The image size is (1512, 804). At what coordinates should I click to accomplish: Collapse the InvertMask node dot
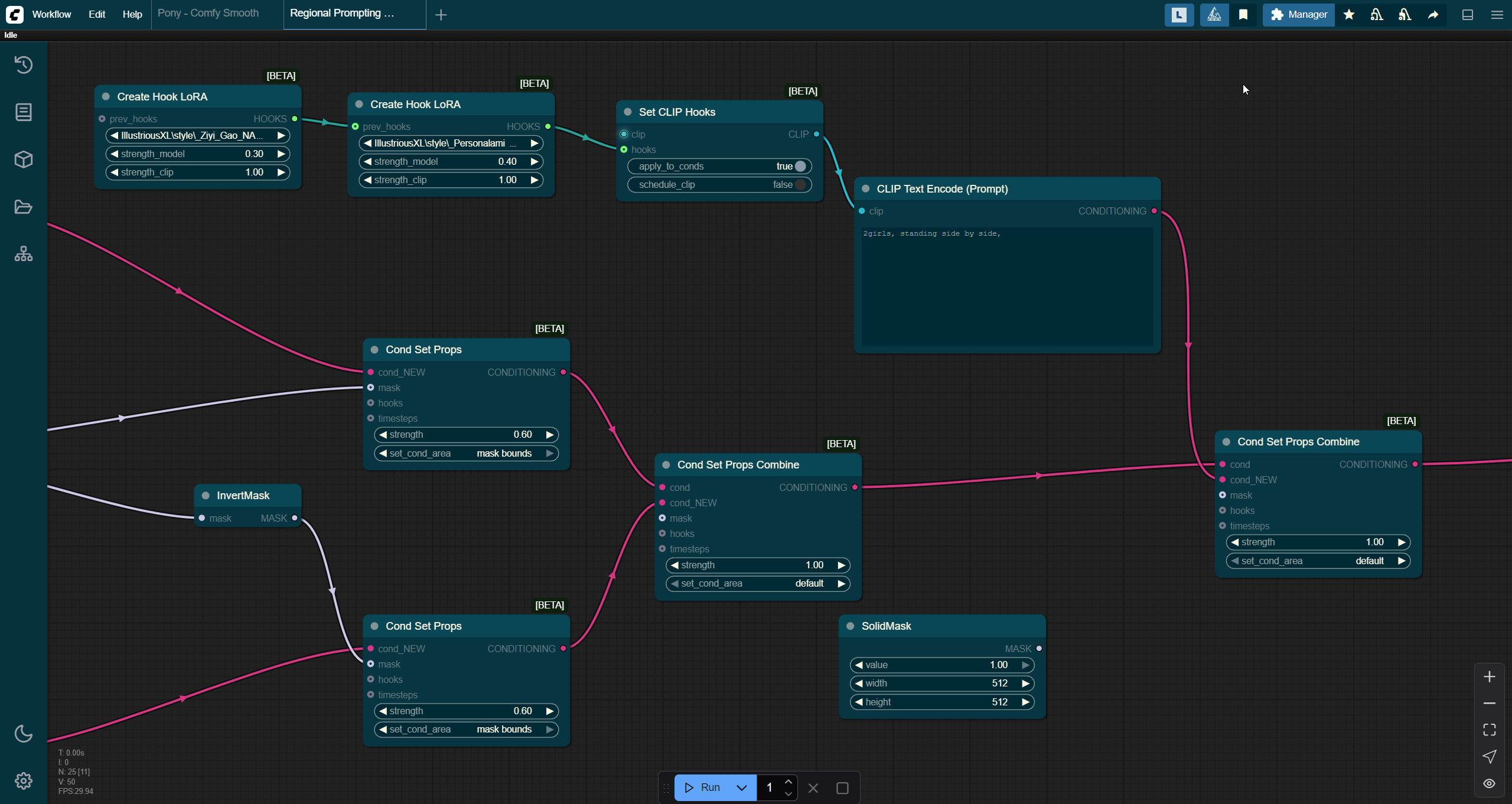(206, 496)
